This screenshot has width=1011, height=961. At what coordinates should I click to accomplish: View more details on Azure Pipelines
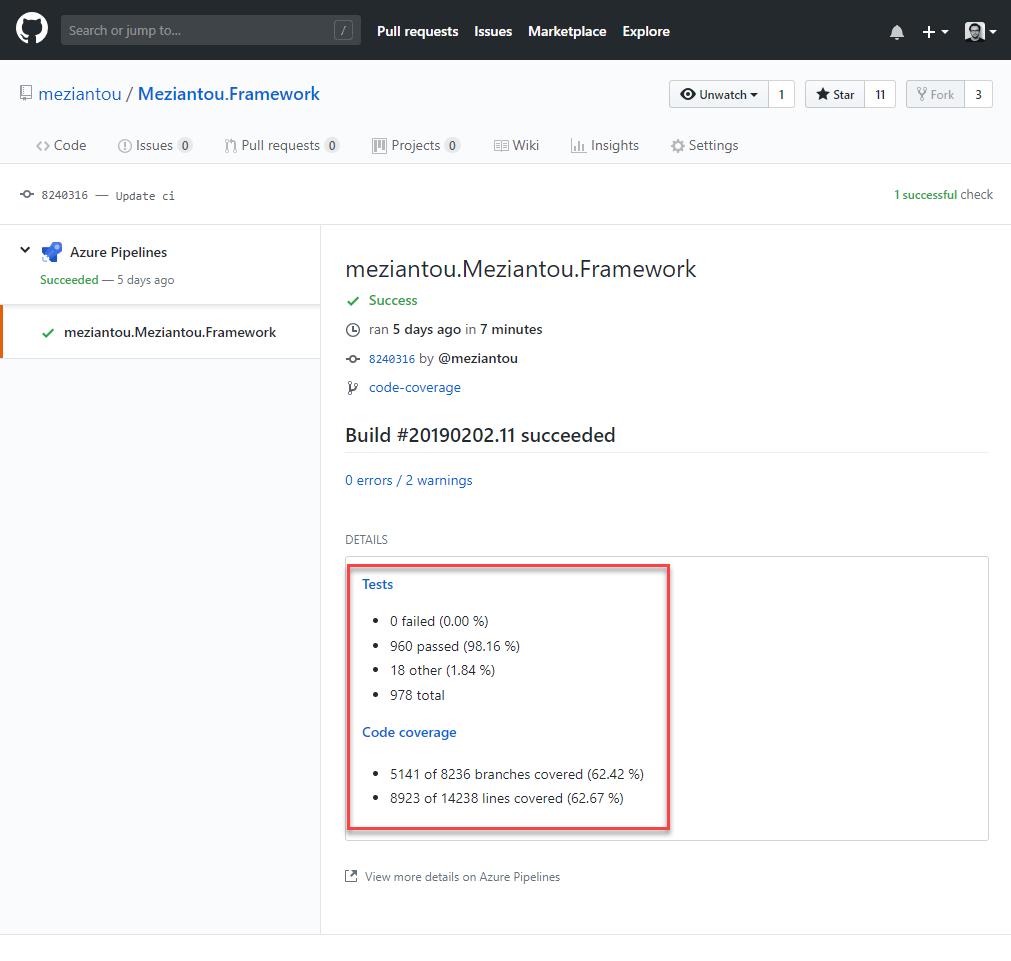click(x=461, y=877)
